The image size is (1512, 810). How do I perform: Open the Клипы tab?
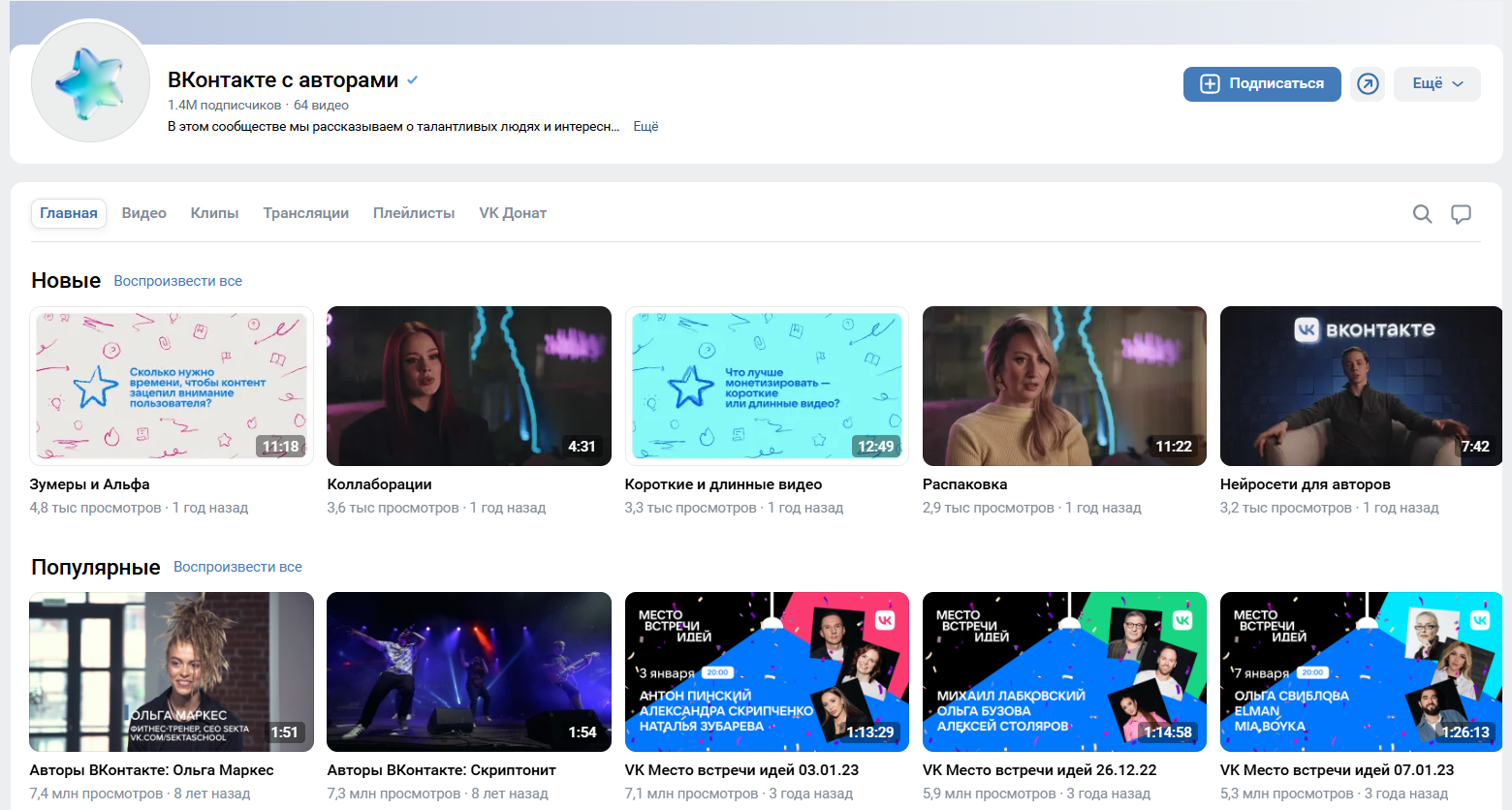click(214, 213)
